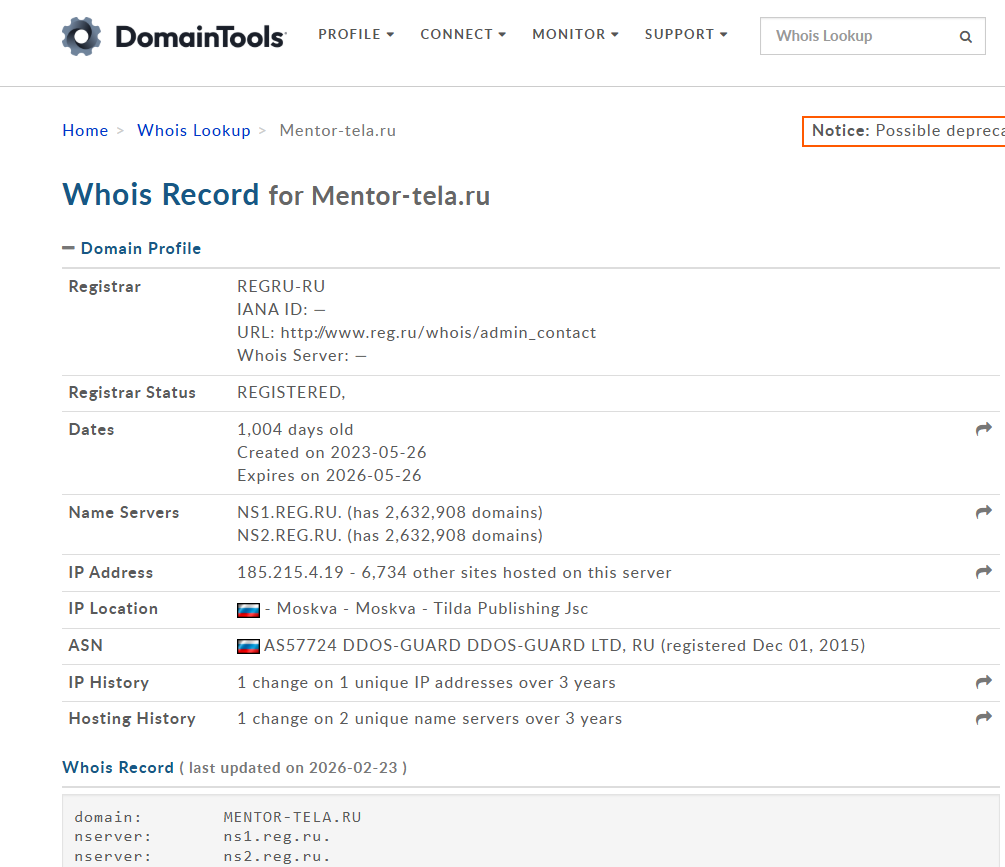The height and width of the screenshot is (867, 1005).
Task: Click the share arrow beside Name Servers
Action: pyautogui.click(x=984, y=512)
